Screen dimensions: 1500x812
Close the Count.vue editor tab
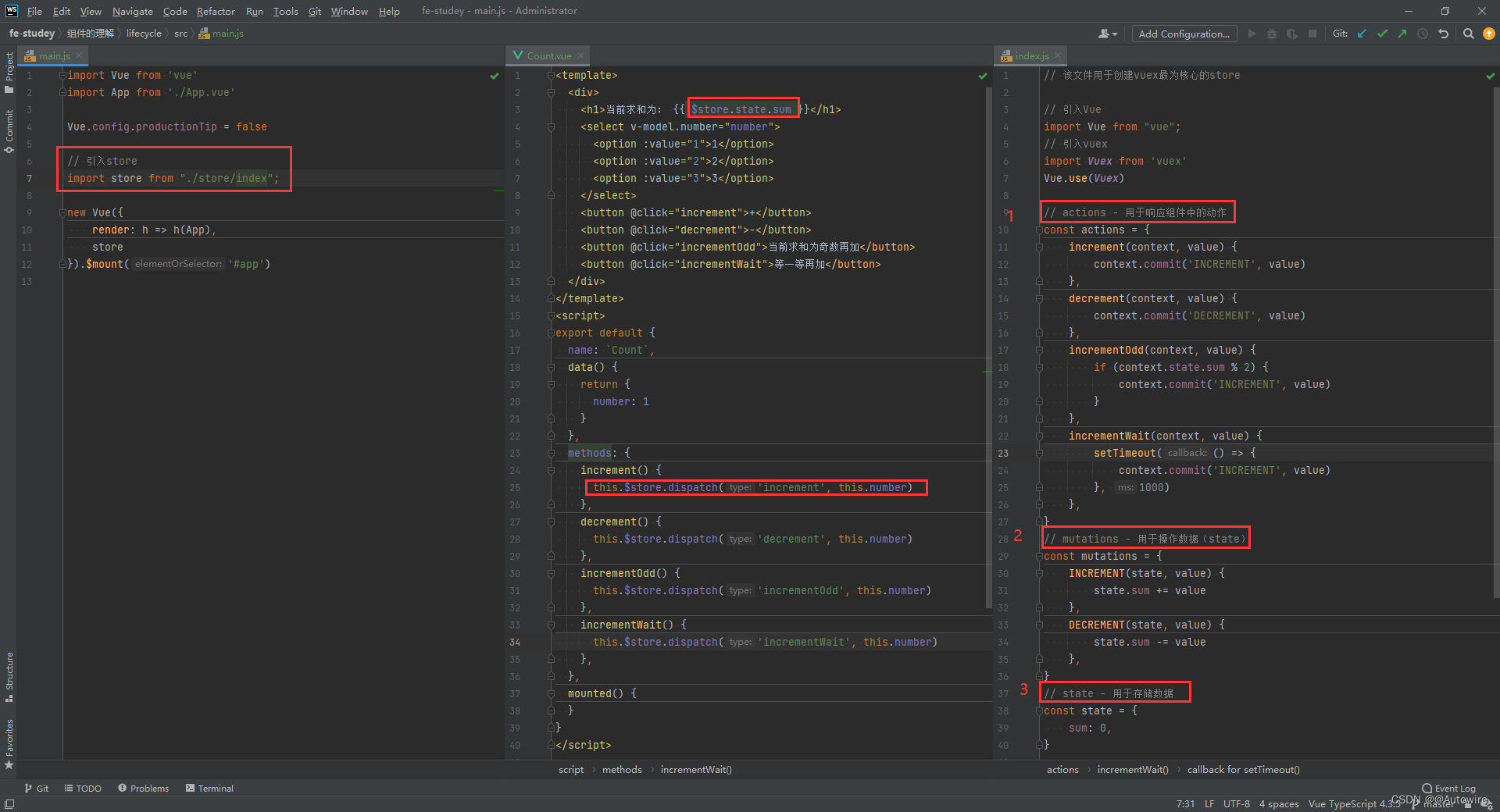(580, 56)
